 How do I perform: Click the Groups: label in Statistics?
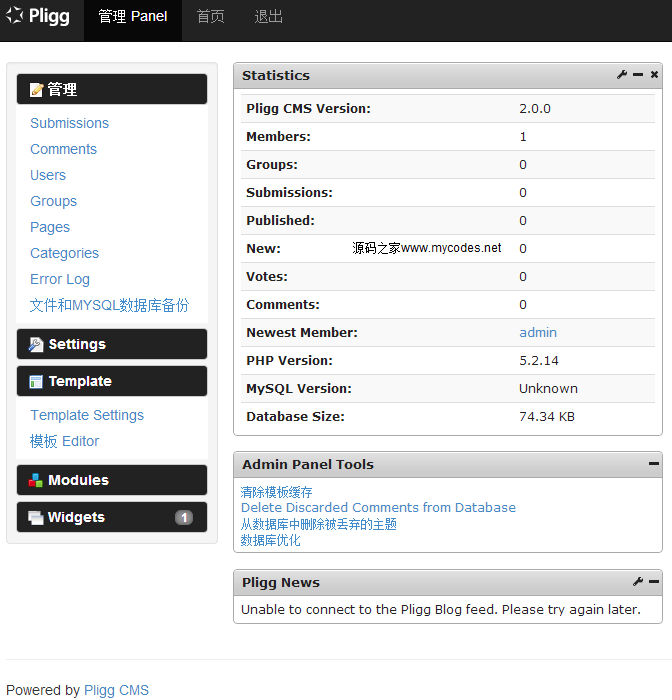(272, 165)
